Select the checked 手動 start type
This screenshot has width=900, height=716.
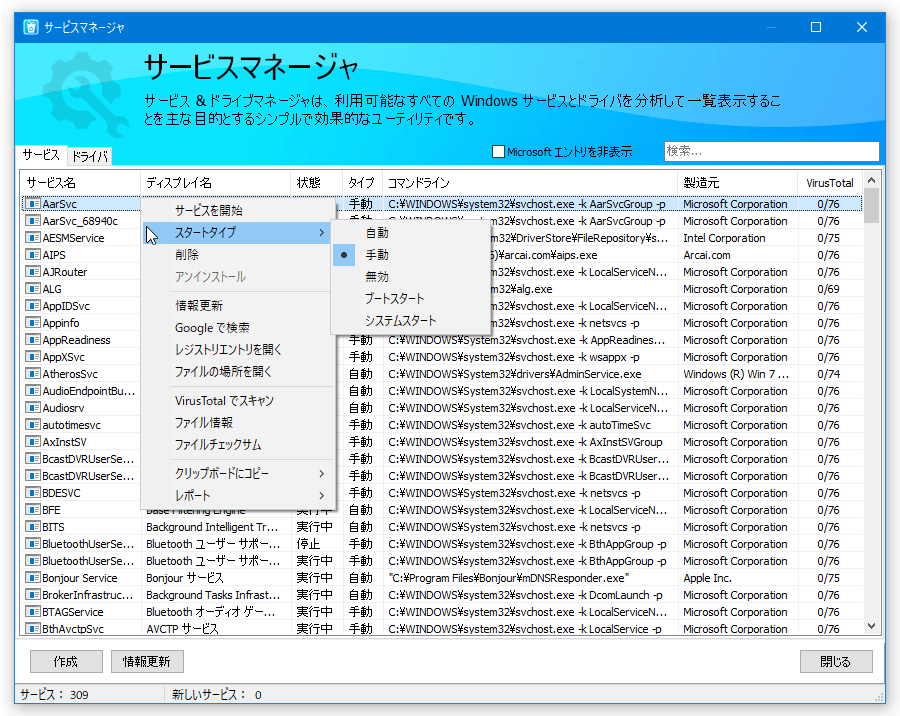[410, 255]
